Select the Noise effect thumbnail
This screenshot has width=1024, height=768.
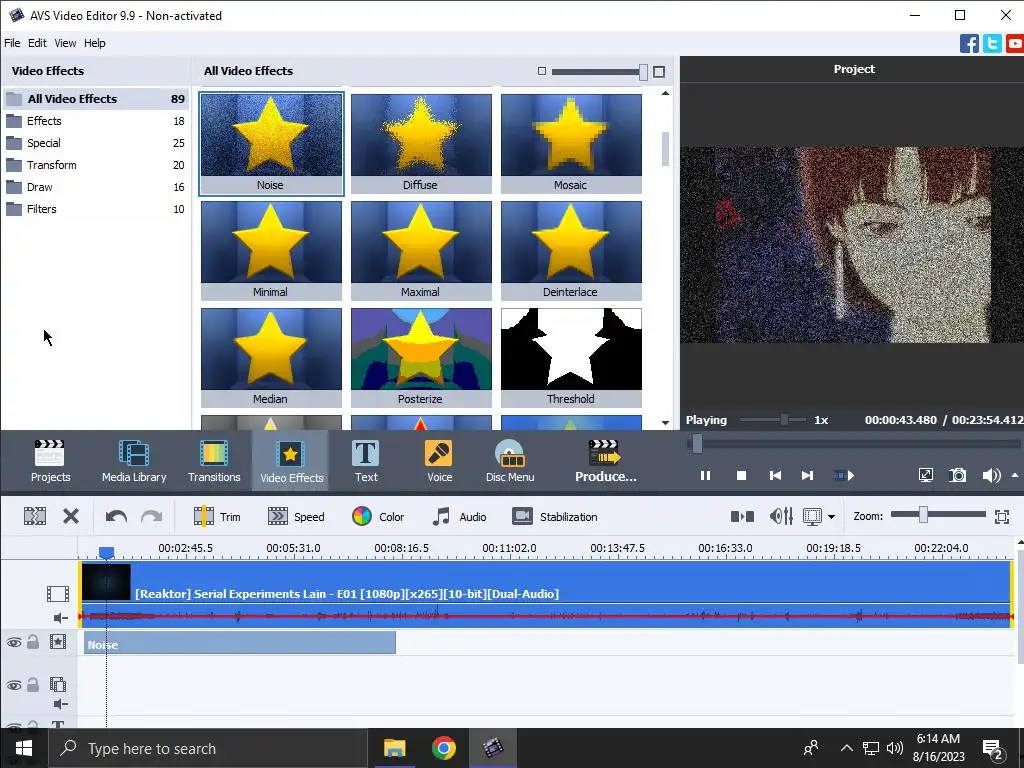pyautogui.click(x=271, y=144)
